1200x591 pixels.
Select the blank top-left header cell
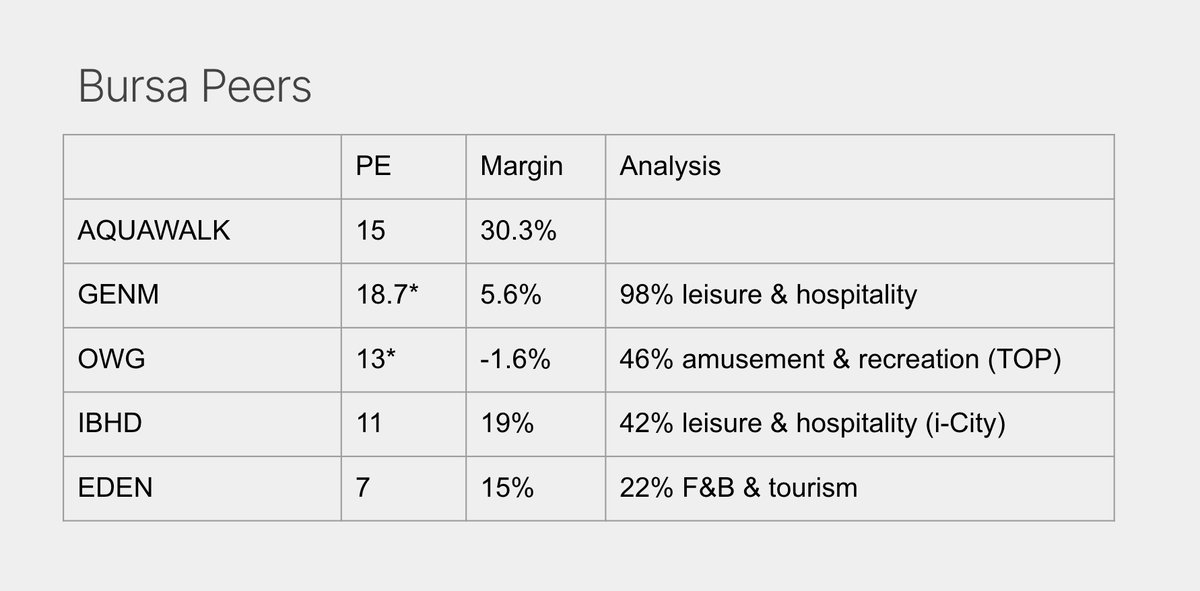pos(202,166)
